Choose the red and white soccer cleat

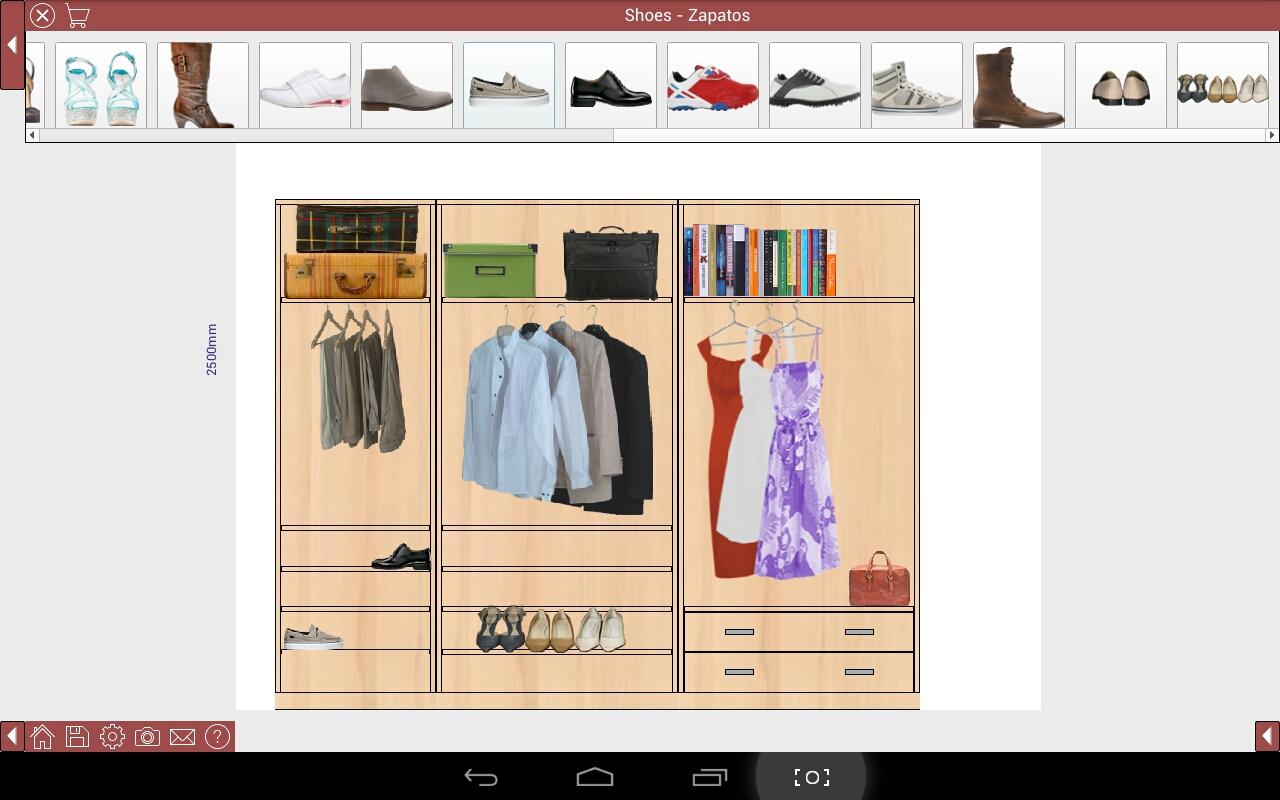(x=712, y=85)
